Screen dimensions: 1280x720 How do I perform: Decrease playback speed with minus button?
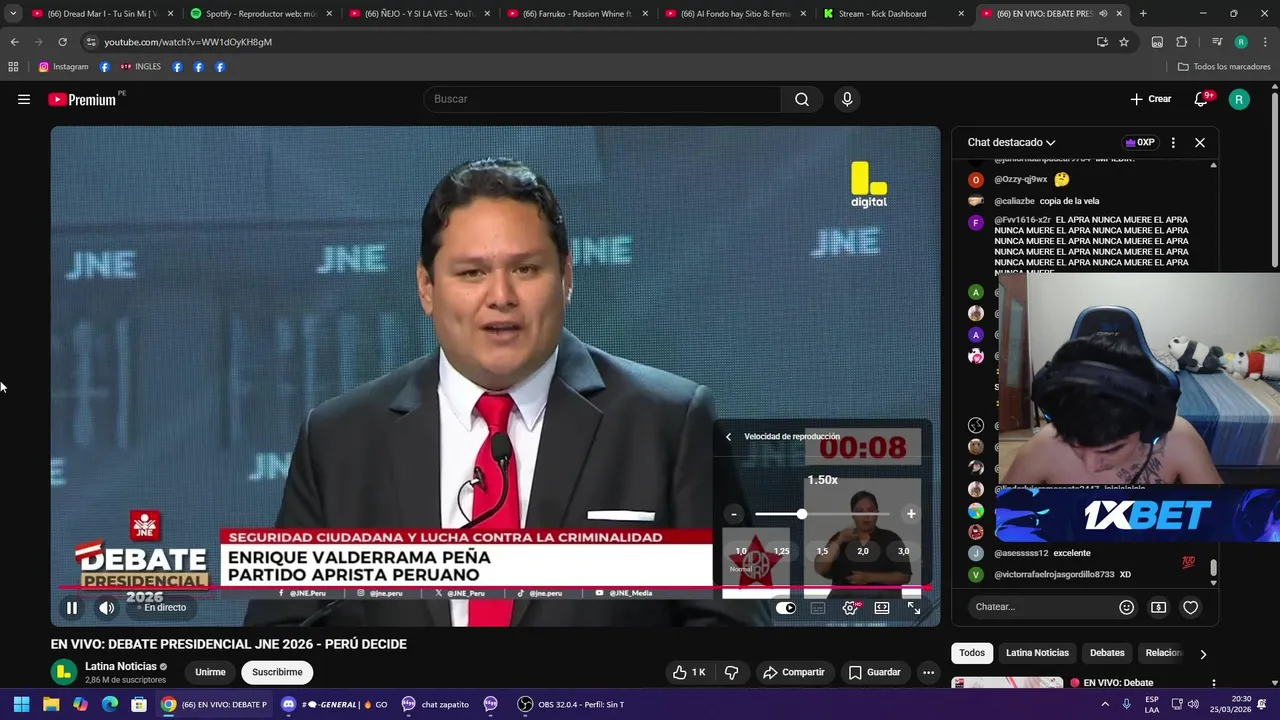(734, 514)
